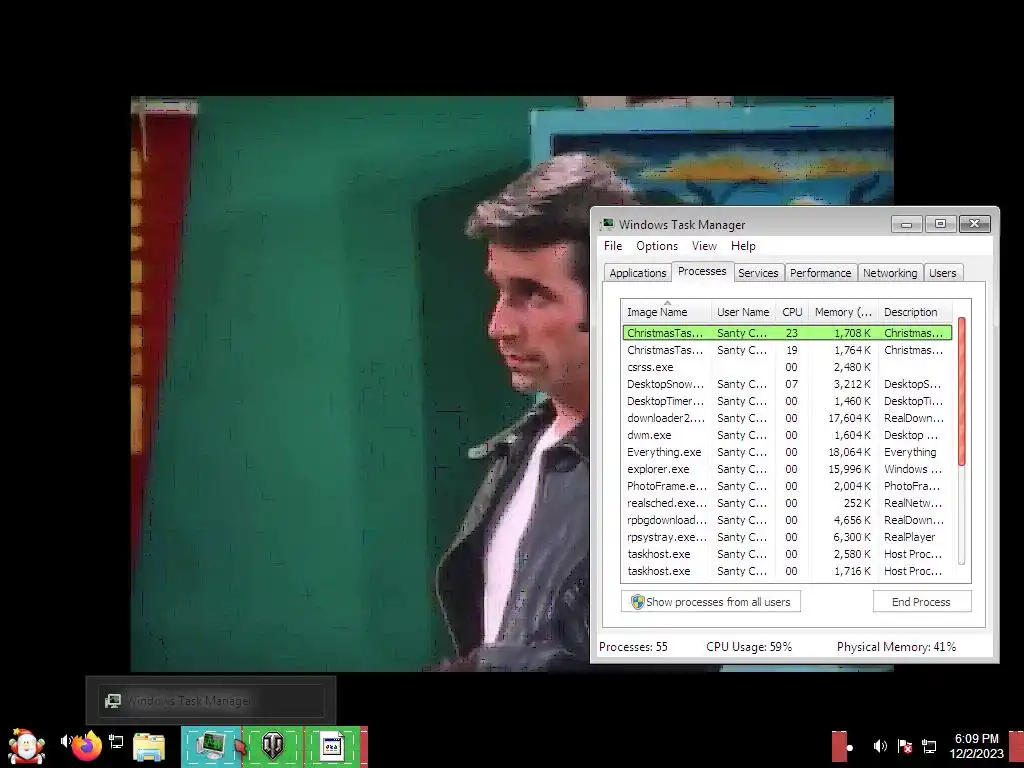Screen dimensions: 1024x768
Task: Select taskhost.exe using 2,580 K memory
Action: point(788,554)
